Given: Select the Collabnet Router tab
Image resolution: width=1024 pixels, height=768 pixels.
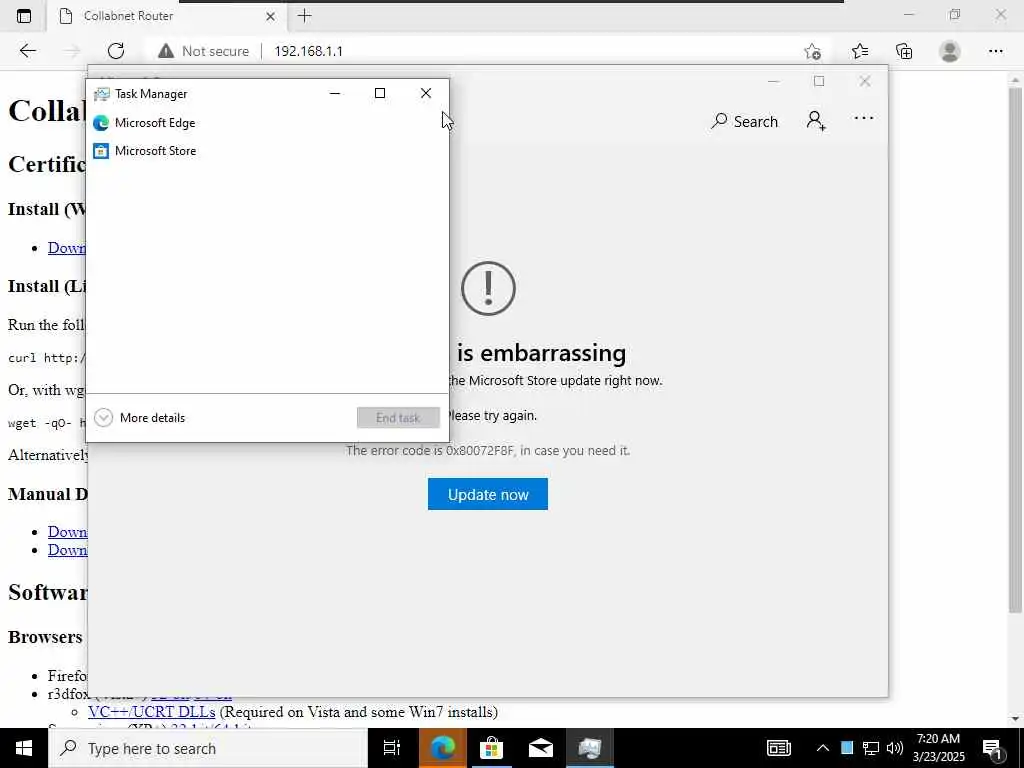Looking at the screenshot, I should pos(167,16).
